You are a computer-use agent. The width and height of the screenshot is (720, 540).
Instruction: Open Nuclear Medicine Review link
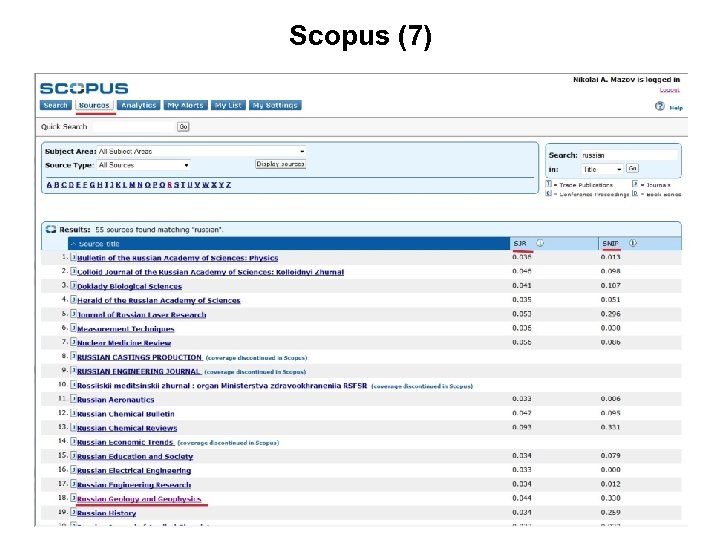pos(124,343)
